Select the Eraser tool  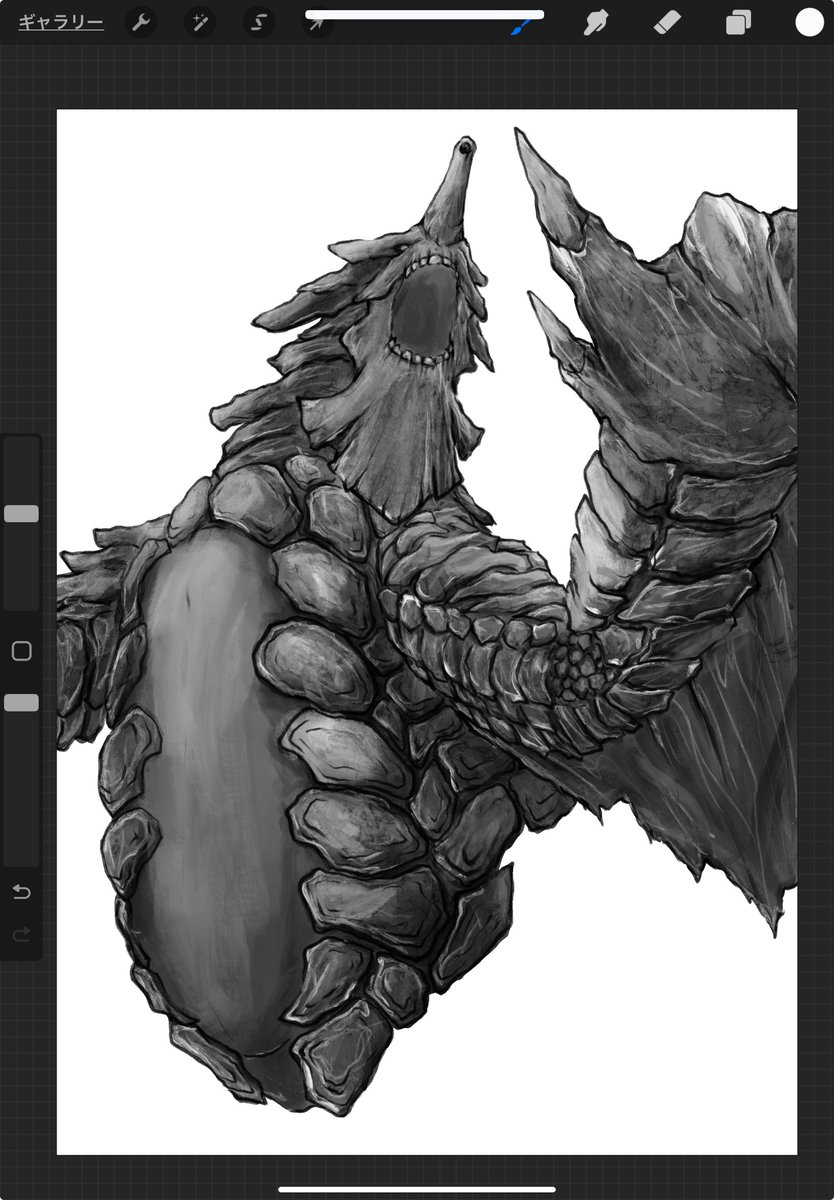(x=667, y=22)
